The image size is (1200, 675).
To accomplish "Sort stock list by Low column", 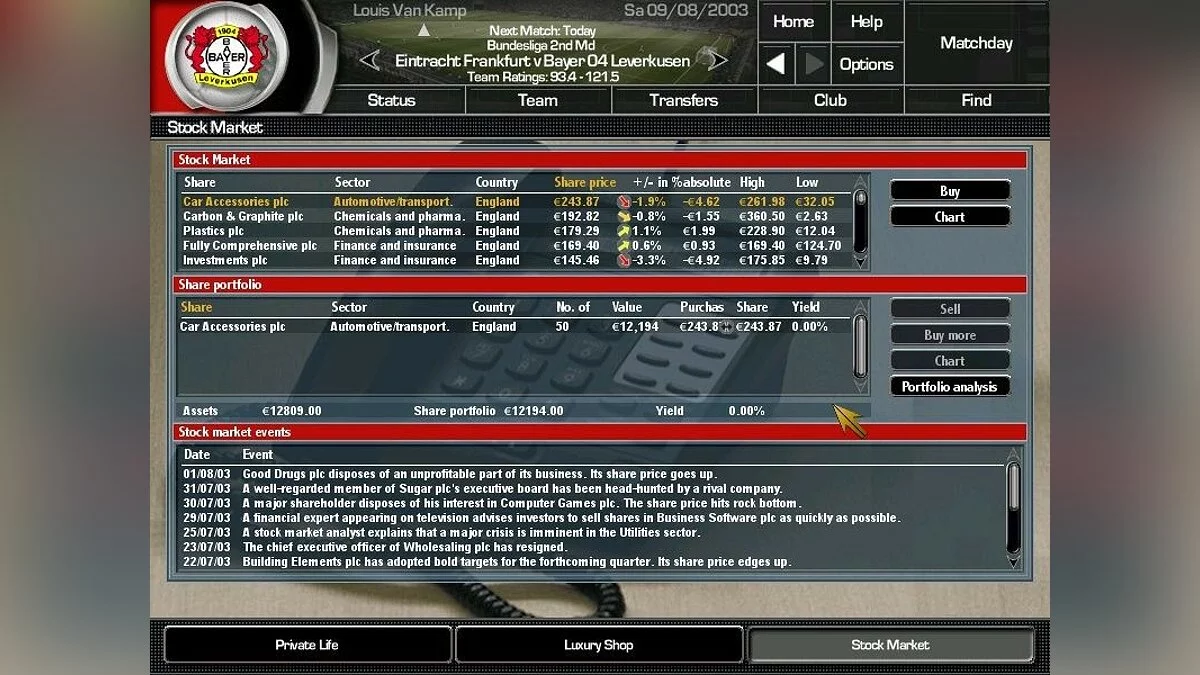I will pos(807,182).
